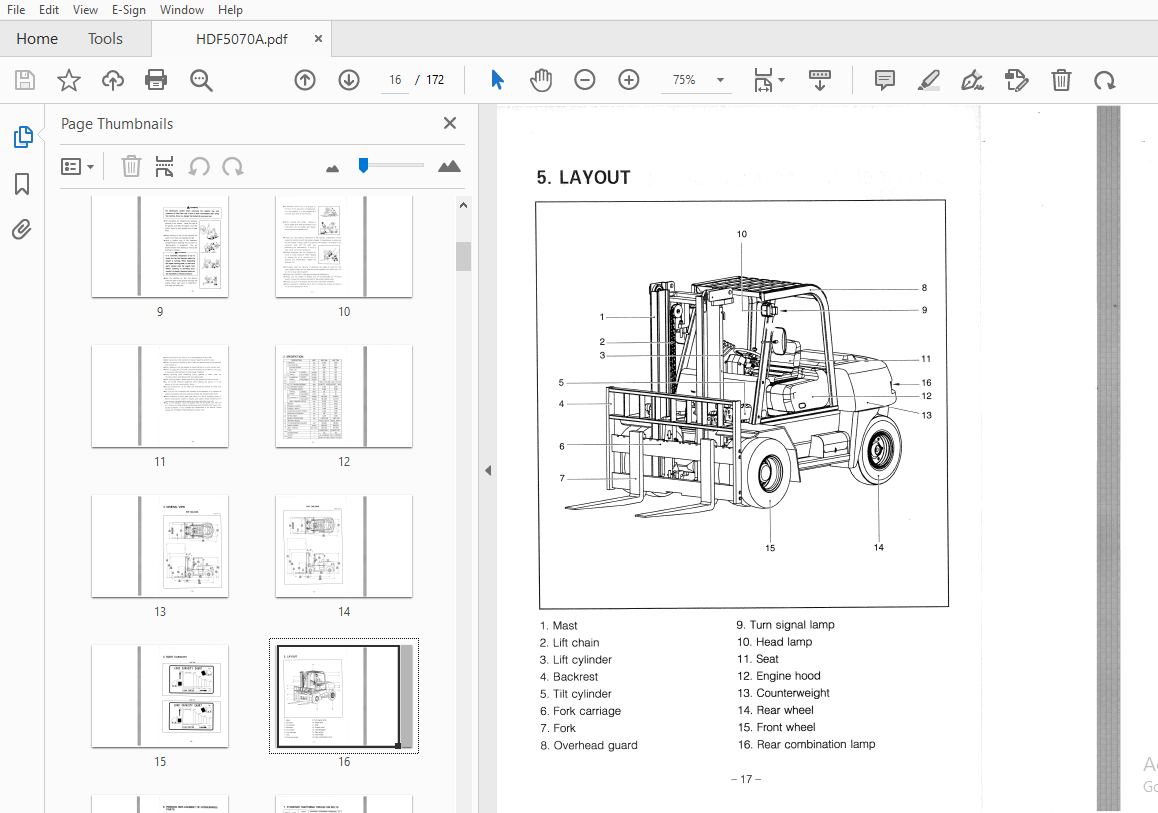Click the edit stamp tool icon

pos(1016,80)
